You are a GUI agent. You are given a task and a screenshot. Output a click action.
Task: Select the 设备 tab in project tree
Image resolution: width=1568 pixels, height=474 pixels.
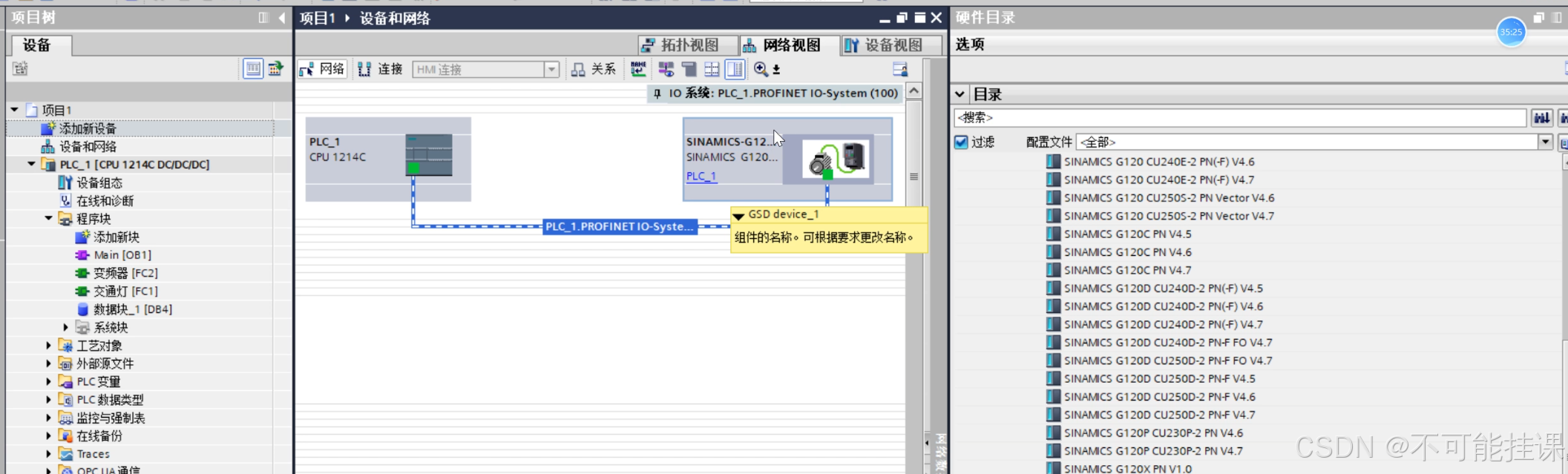pos(41,45)
